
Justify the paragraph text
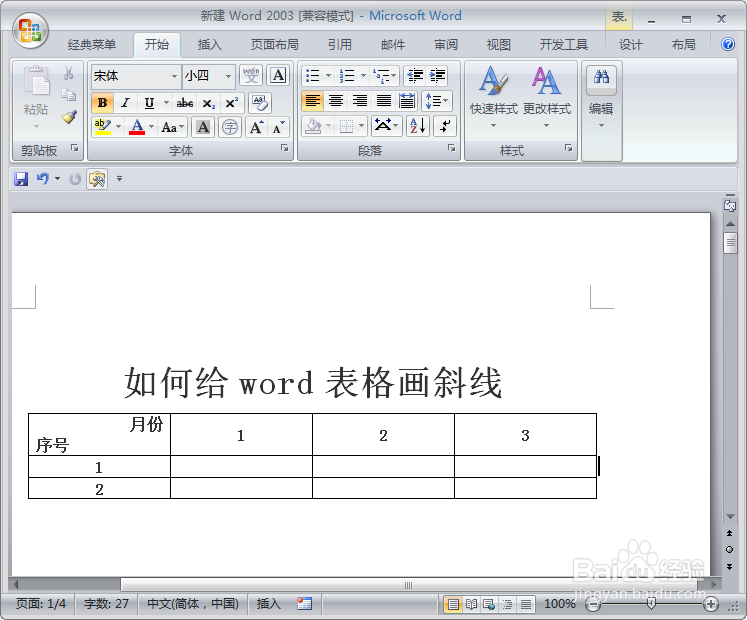(384, 101)
